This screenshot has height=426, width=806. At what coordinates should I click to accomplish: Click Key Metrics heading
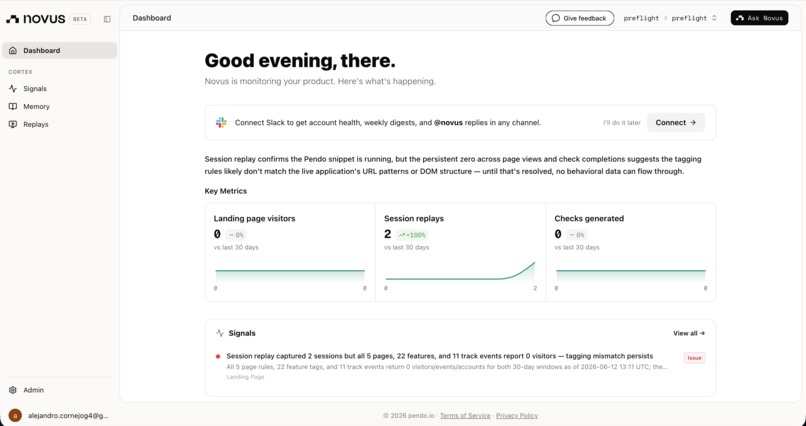pyautogui.click(x=226, y=191)
